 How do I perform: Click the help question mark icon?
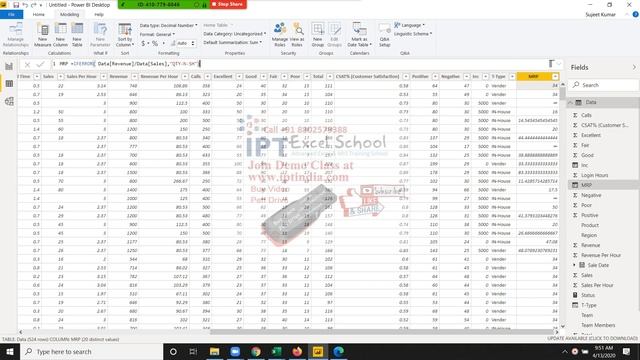tap(636, 14)
